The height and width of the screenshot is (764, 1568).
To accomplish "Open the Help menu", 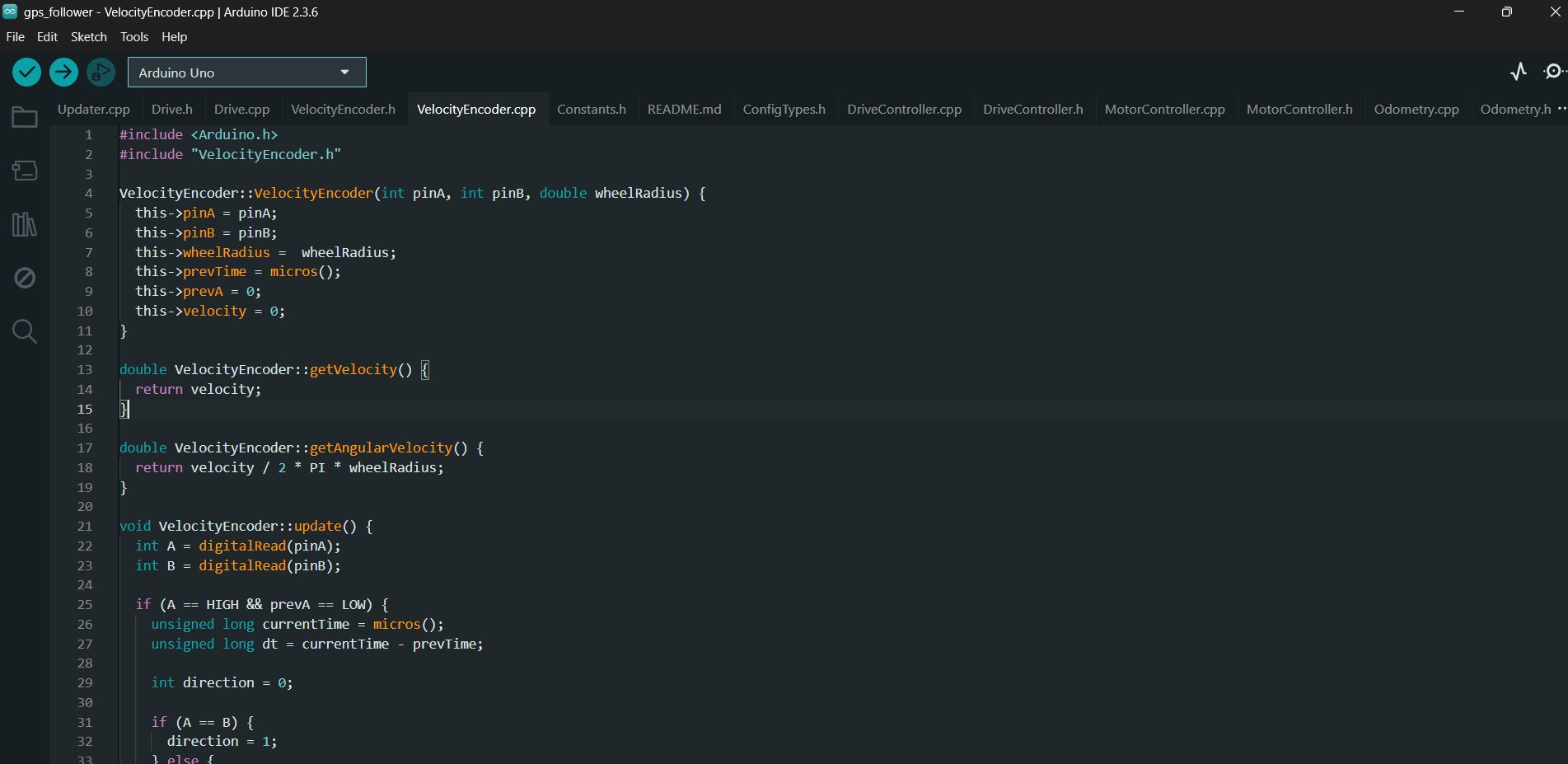I will [x=174, y=37].
